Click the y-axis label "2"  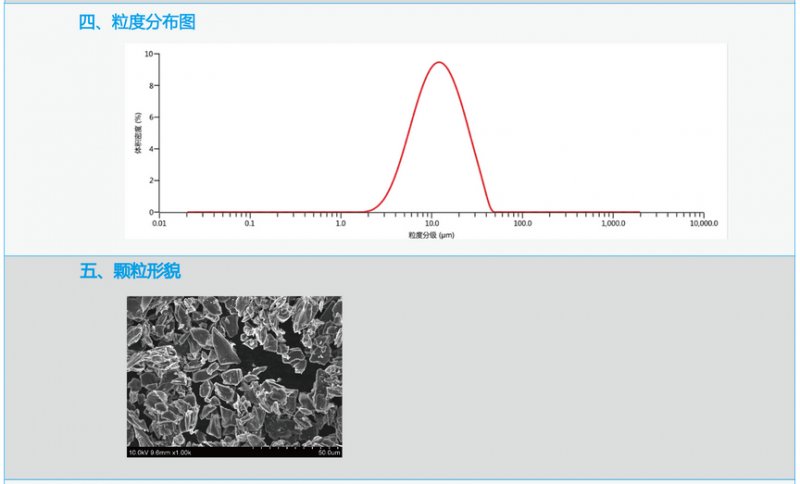click(151, 181)
